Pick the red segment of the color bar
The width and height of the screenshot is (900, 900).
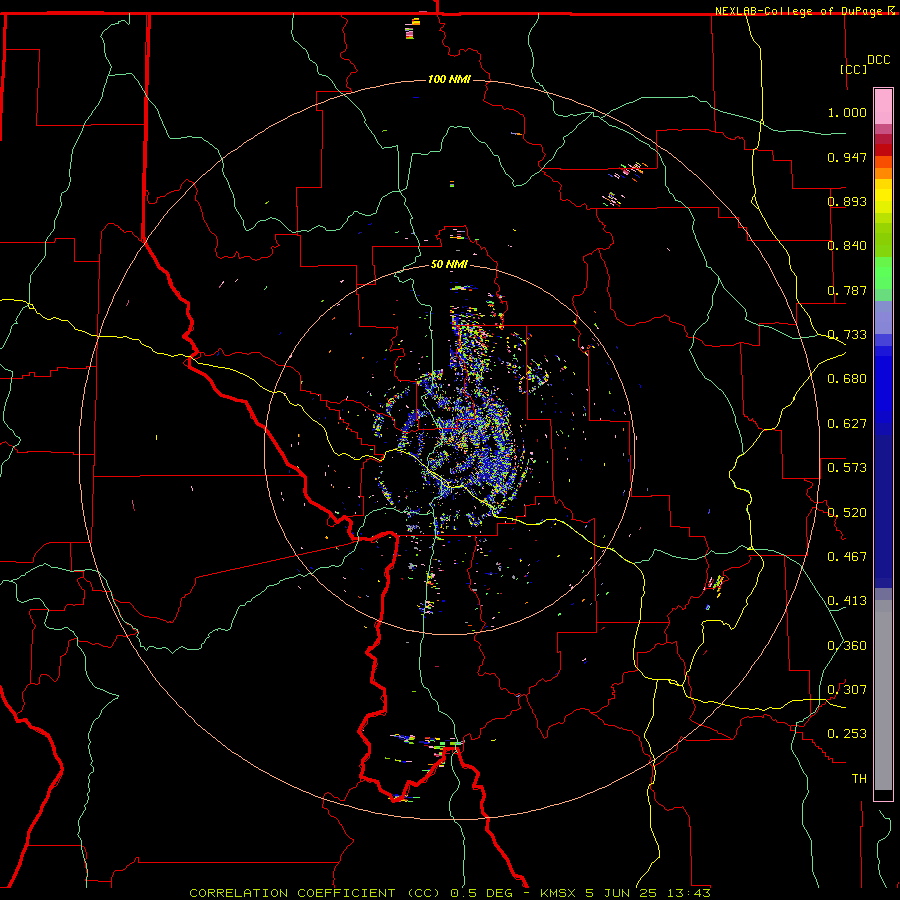pyautogui.click(x=883, y=149)
